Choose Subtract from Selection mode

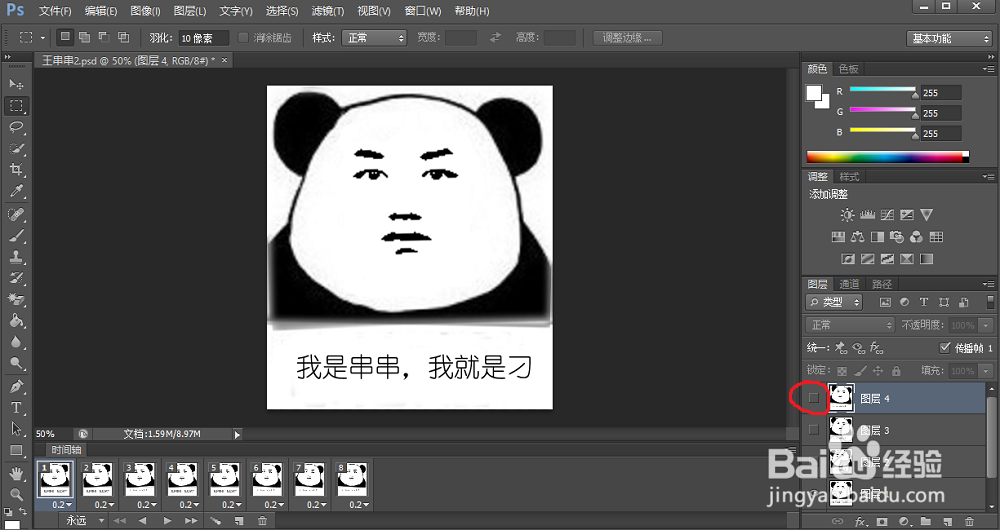[103, 37]
